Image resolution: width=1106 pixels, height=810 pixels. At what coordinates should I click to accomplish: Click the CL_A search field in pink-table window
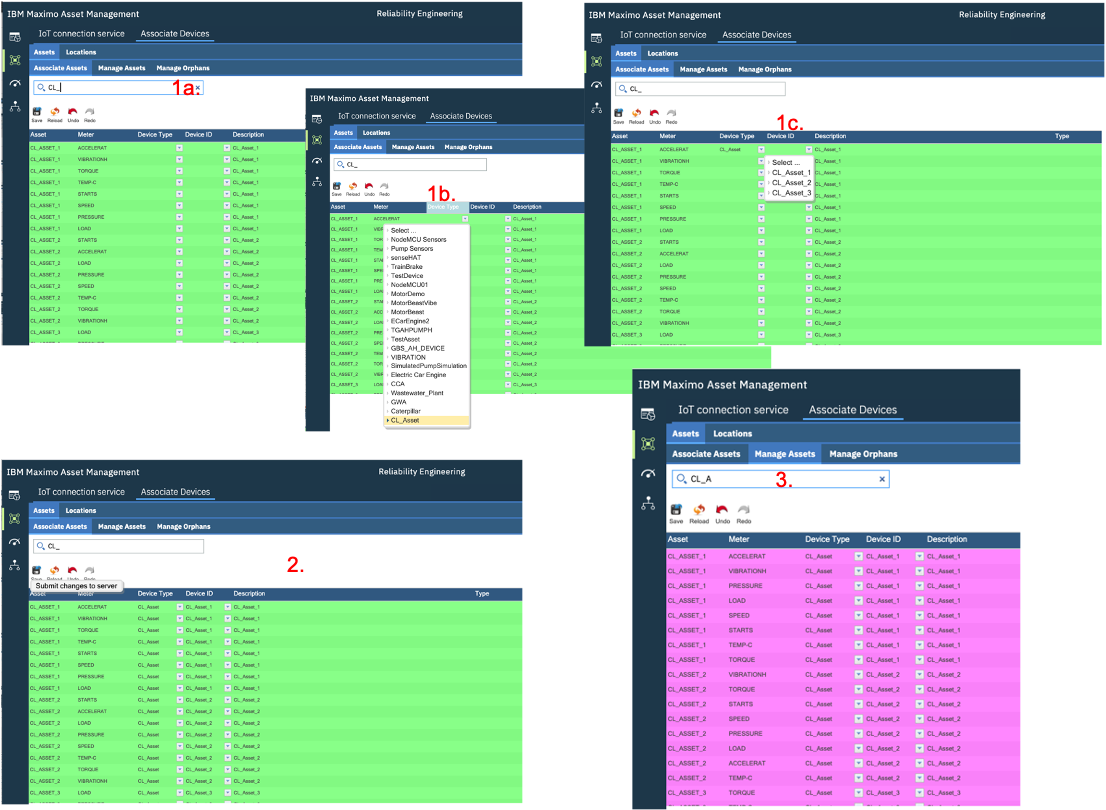coord(780,479)
